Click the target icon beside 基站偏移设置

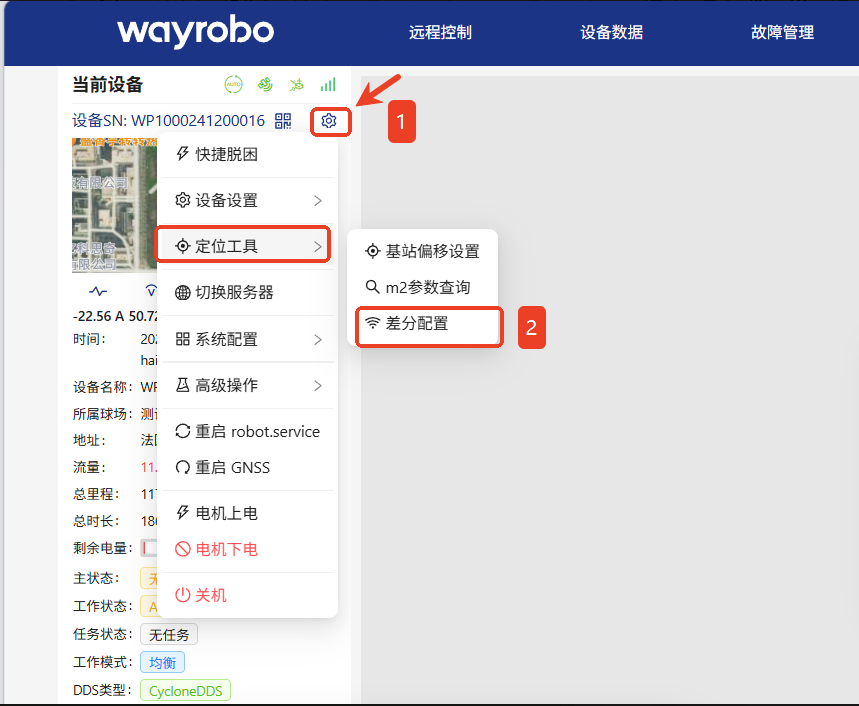click(373, 251)
